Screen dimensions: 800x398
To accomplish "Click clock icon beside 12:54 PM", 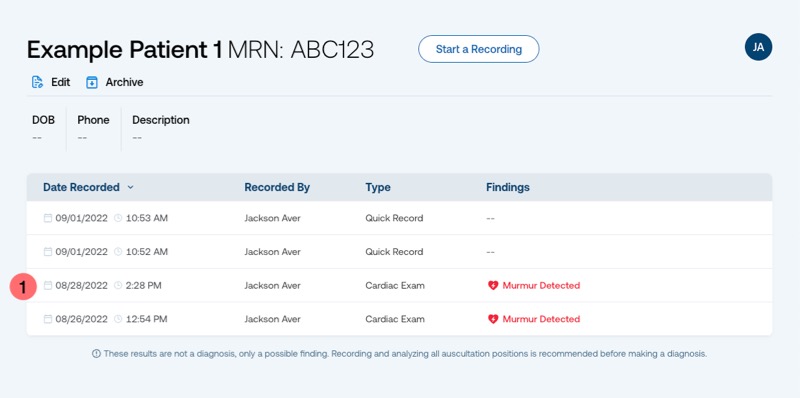I will pos(118,319).
